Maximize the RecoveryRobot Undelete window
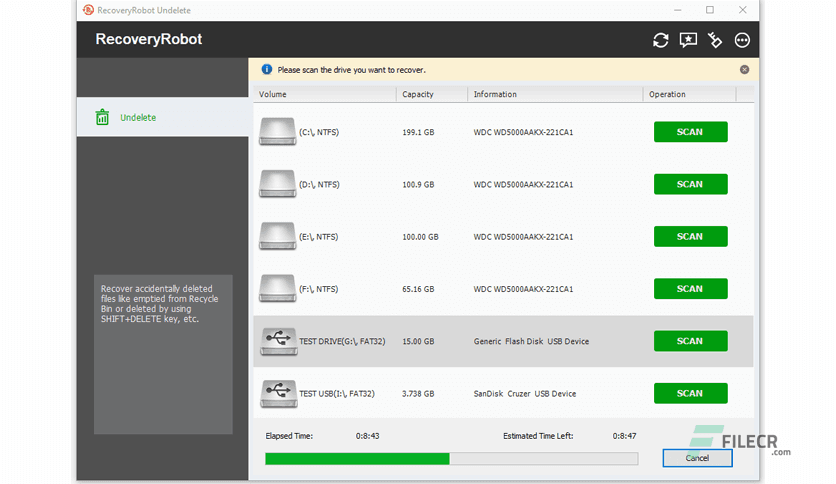This screenshot has height=484, width=836. click(x=710, y=10)
